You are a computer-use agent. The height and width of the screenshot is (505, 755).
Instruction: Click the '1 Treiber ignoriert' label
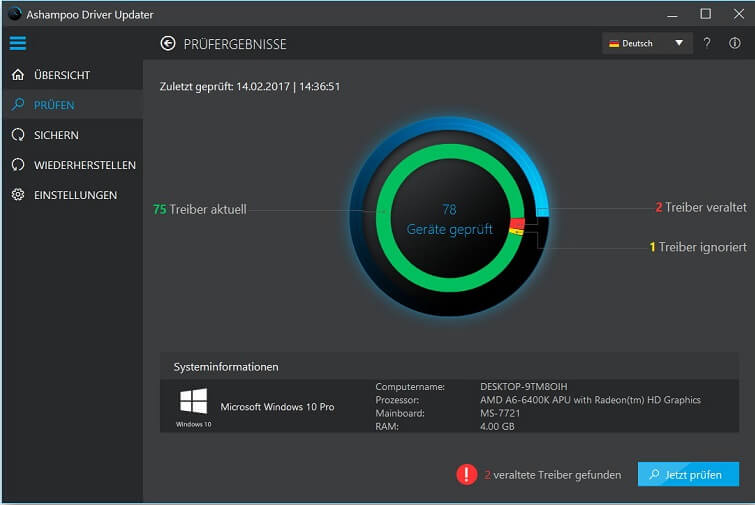[x=698, y=247]
